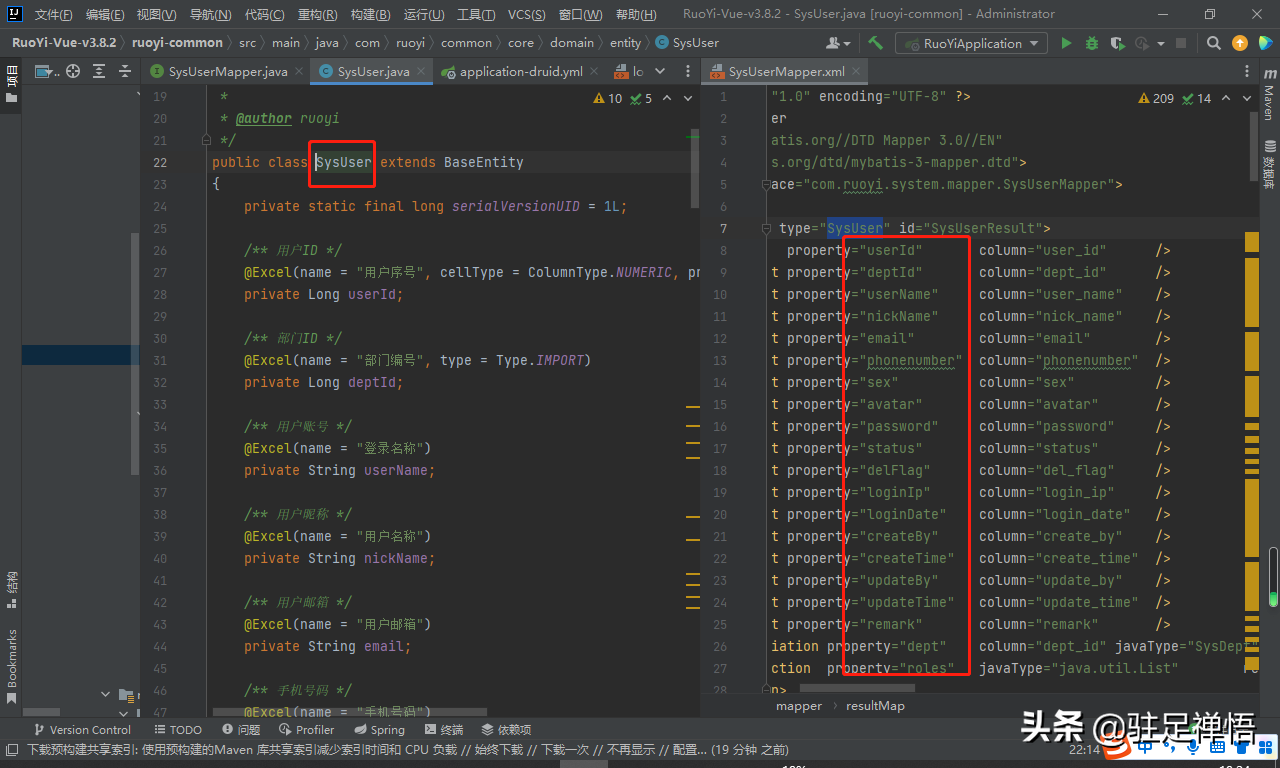Click the Build project hammer icon
This screenshot has height=768, width=1280.
click(875, 43)
